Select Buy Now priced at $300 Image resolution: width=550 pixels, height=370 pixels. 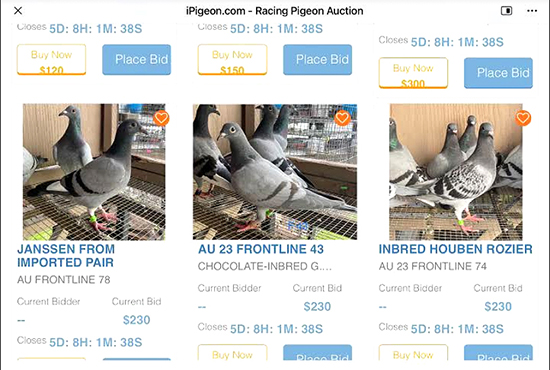pyautogui.click(x=413, y=73)
